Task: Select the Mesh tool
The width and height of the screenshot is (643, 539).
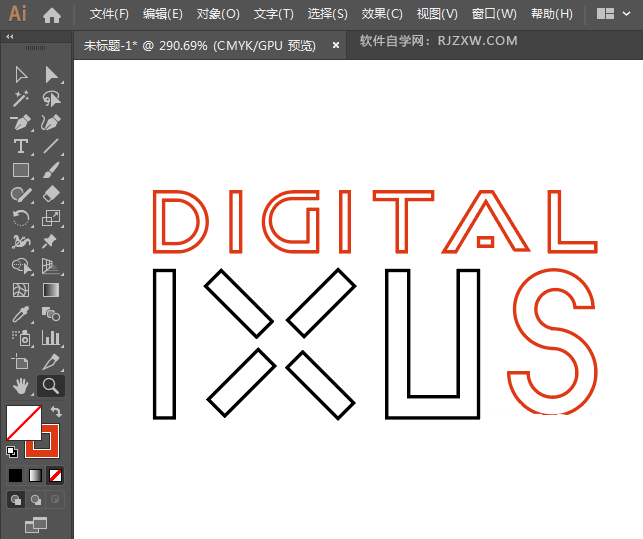Action: 21,290
